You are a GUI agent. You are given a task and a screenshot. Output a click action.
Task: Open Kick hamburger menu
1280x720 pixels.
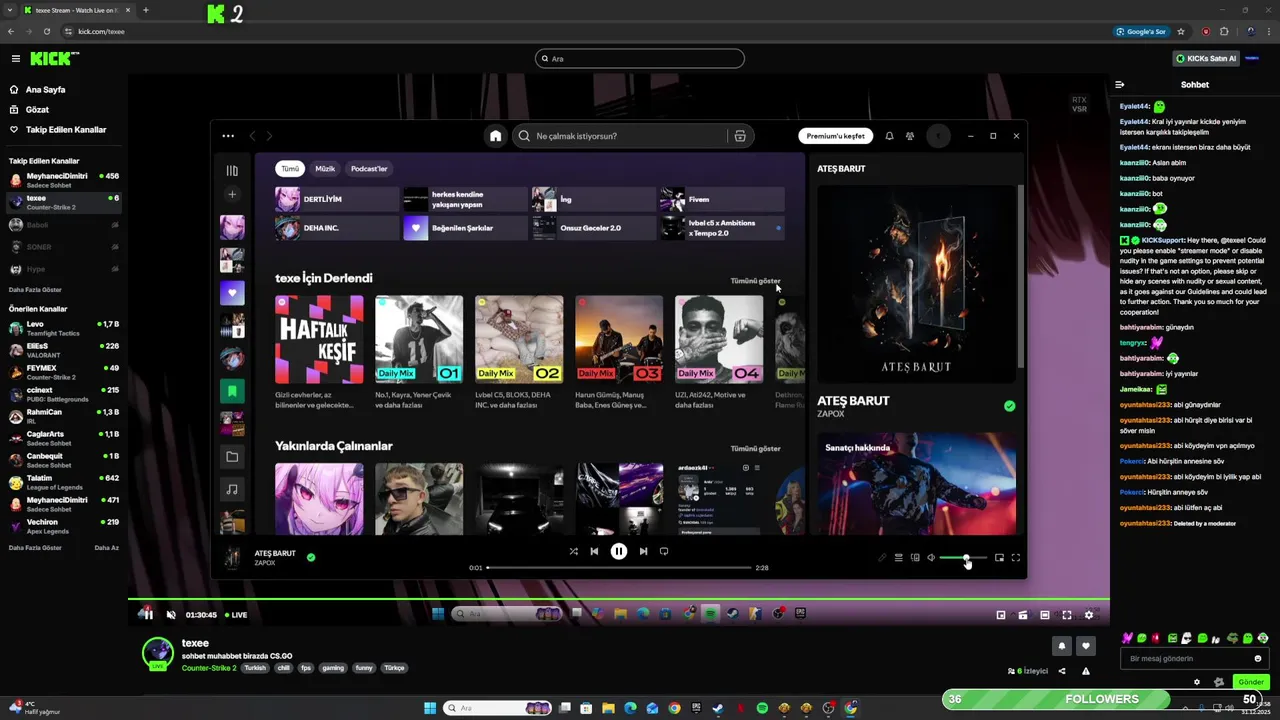(x=15, y=59)
